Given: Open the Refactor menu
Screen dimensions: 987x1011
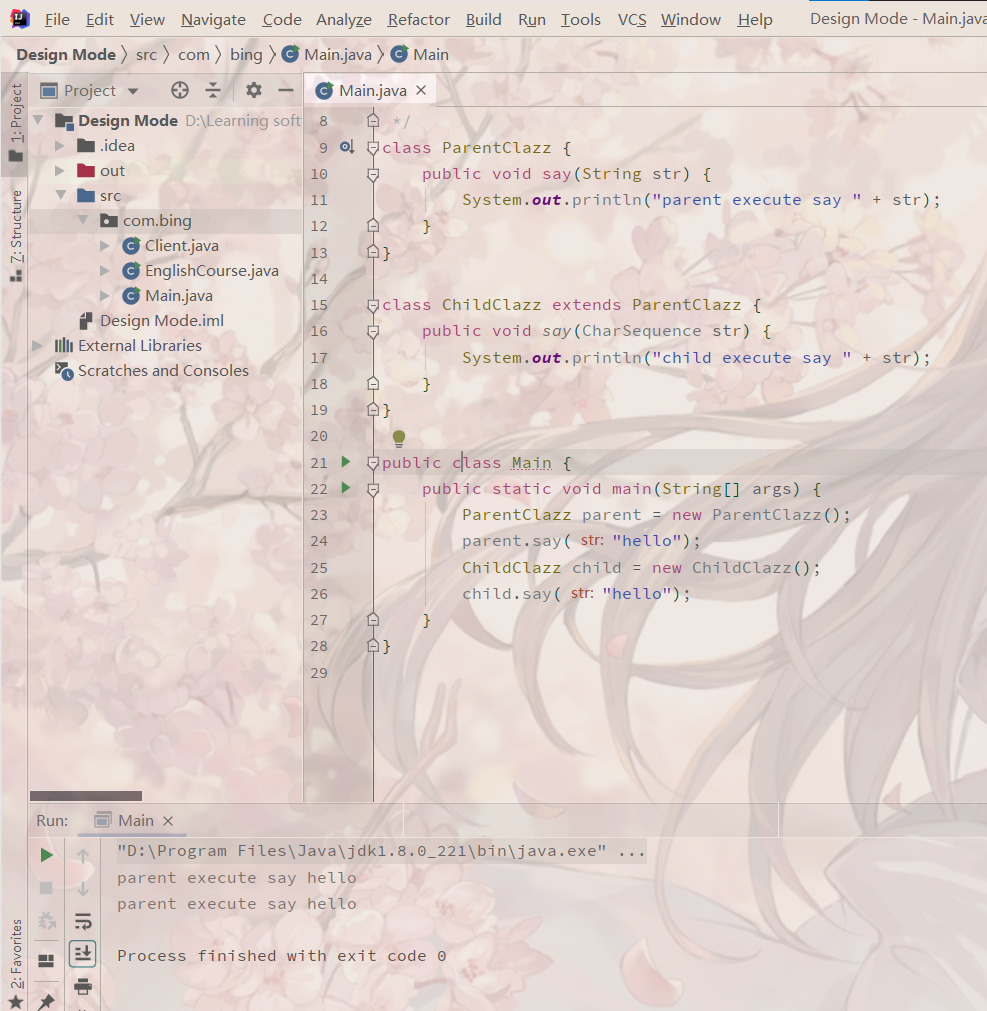Looking at the screenshot, I should coord(418,20).
